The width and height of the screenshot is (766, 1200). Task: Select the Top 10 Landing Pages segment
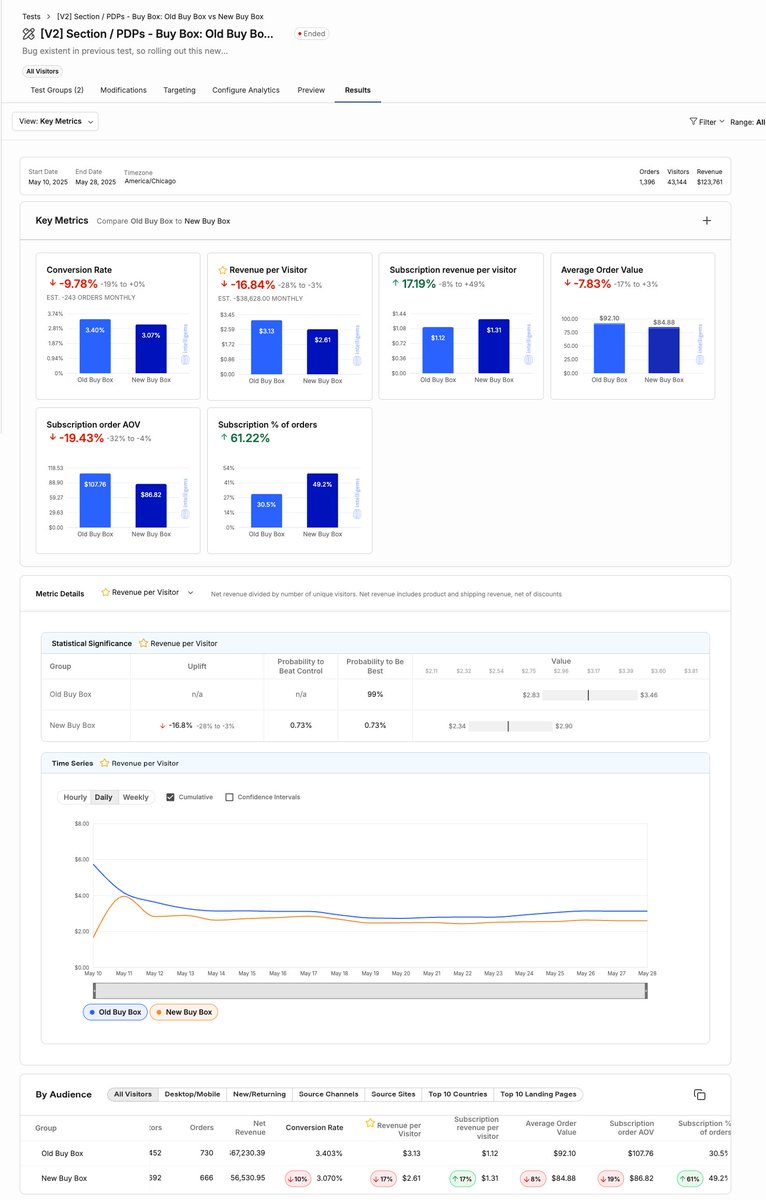pos(540,1094)
